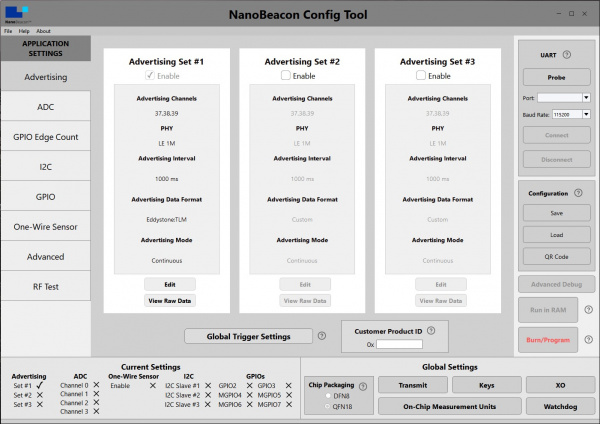This screenshot has width=600, height=424.
Task: Click Edit under Advertising Set #1
Action: tap(170, 284)
